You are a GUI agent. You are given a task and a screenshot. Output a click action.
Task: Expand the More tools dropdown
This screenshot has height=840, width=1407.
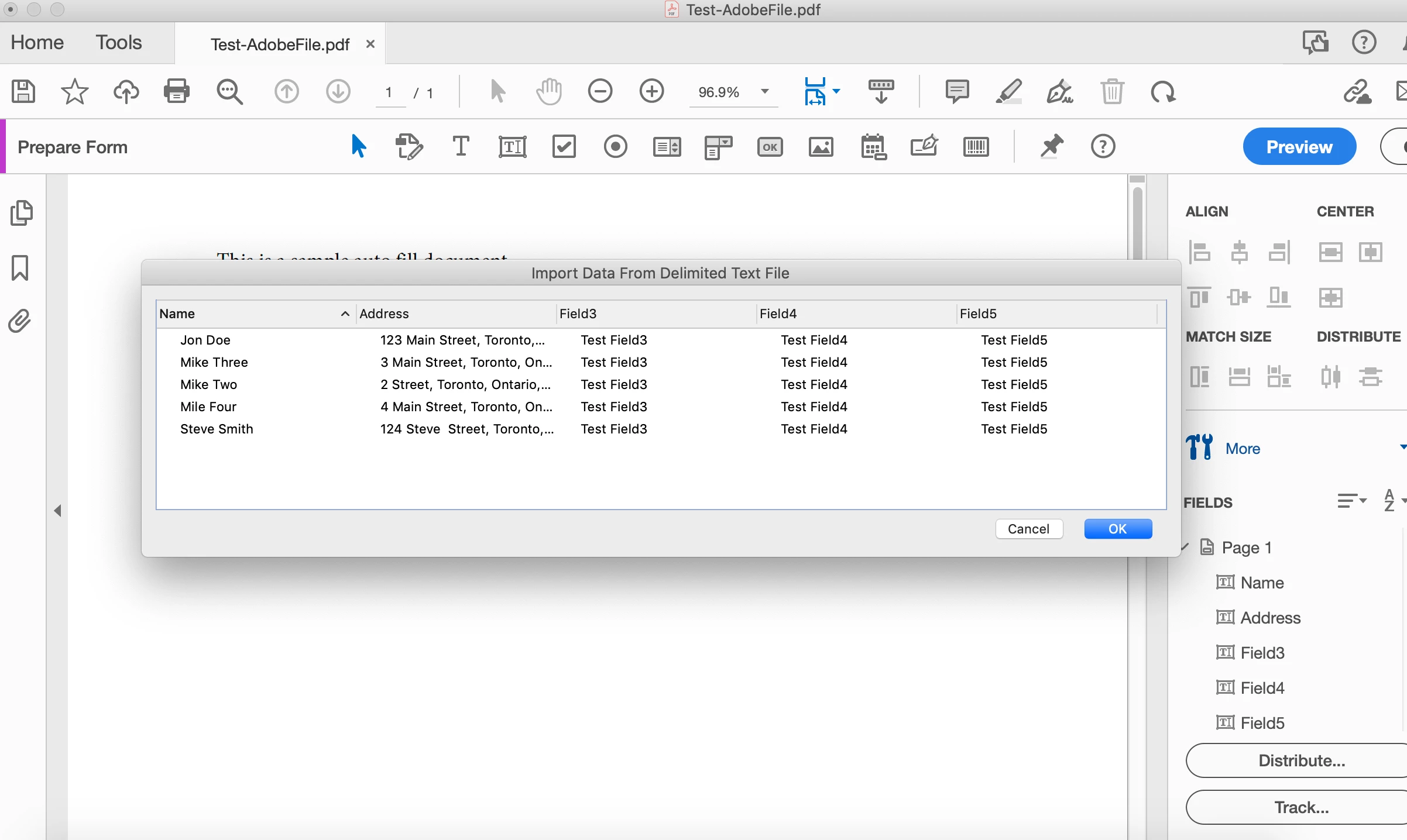pyautogui.click(x=1402, y=447)
